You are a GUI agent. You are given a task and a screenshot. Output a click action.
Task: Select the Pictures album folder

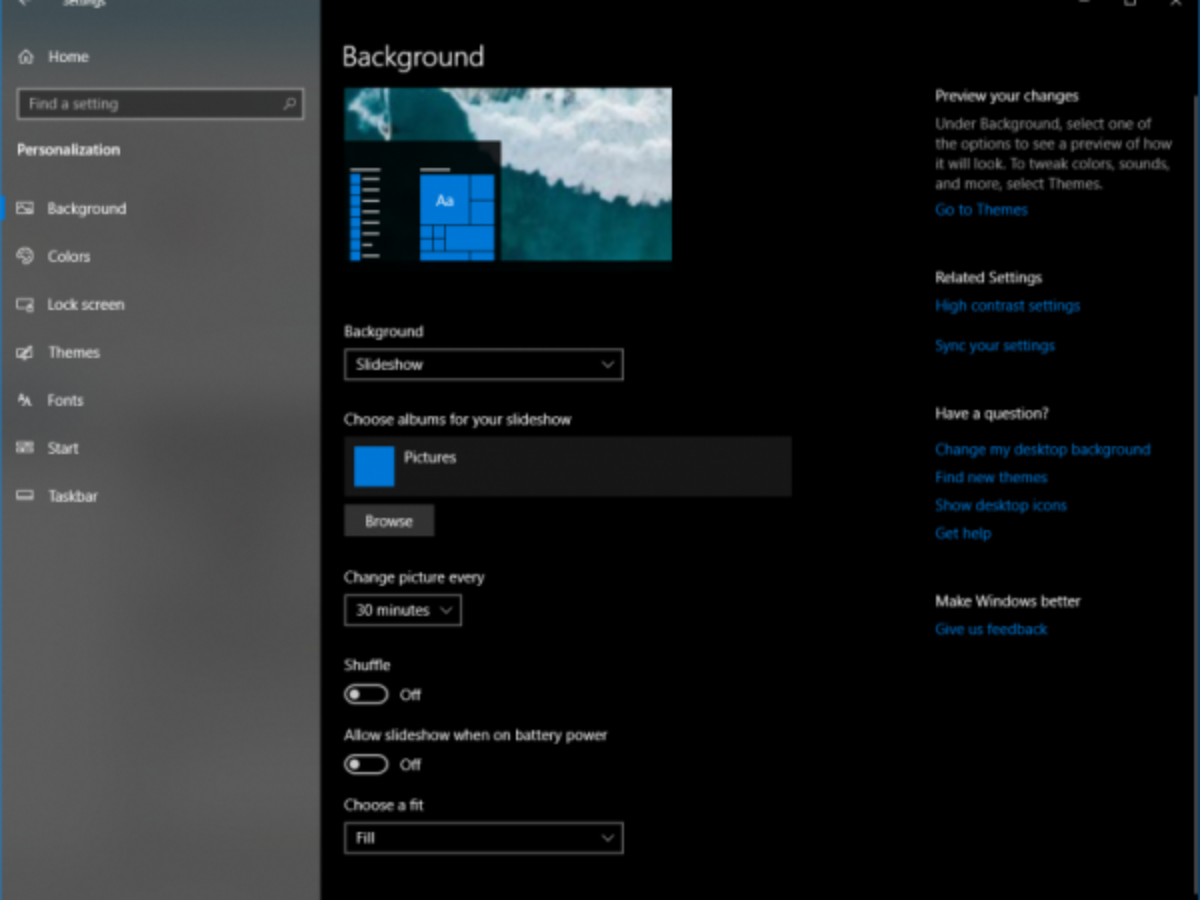[374, 466]
